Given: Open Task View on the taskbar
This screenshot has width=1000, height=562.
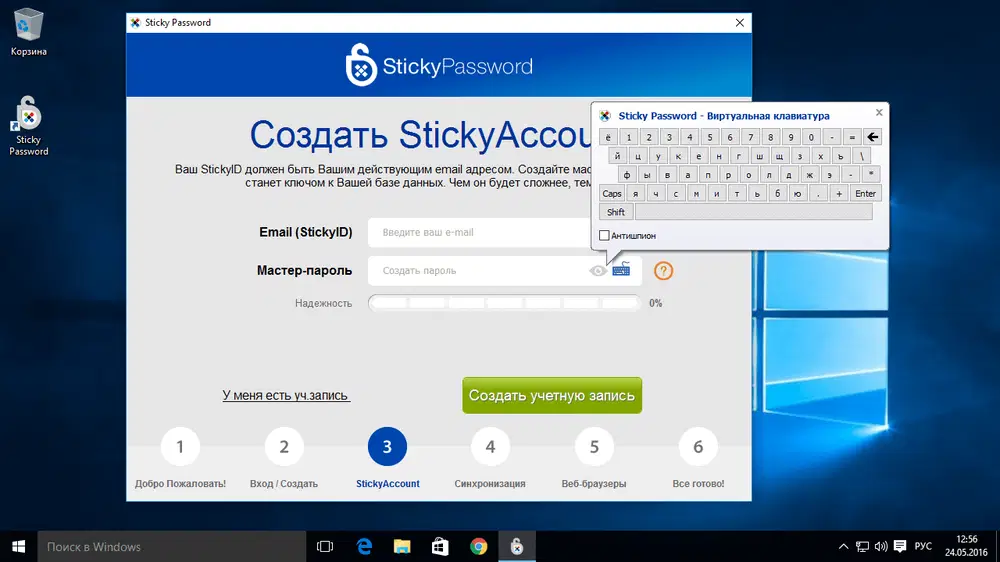Looking at the screenshot, I should (x=325, y=547).
